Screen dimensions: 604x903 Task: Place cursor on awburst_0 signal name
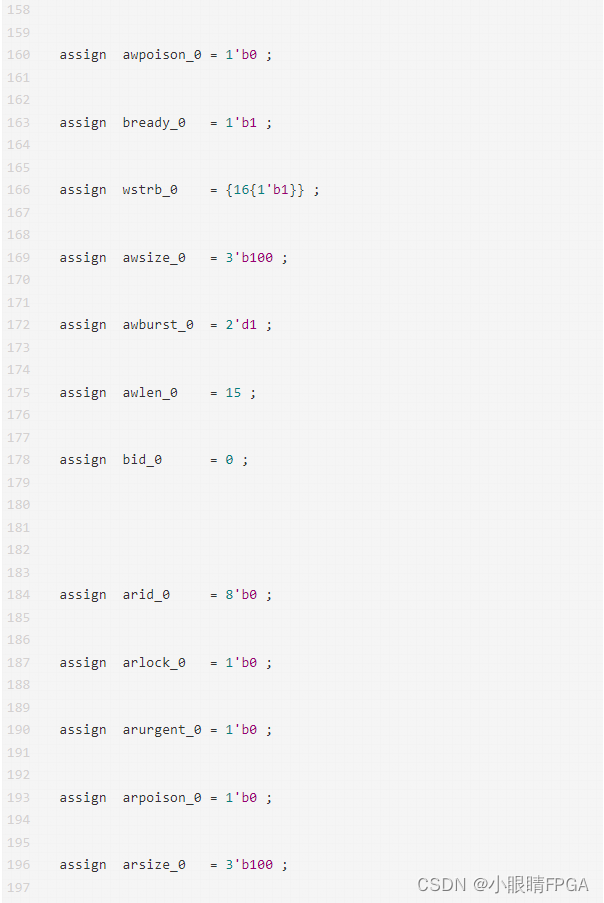pyautogui.click(x=158, y=325)
